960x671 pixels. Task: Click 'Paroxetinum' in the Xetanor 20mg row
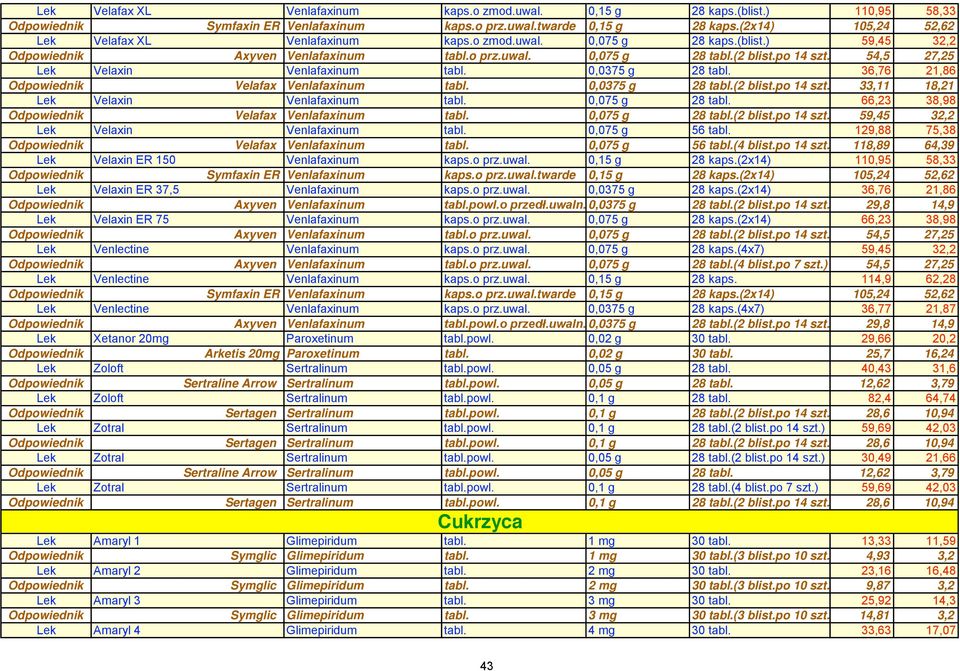pyautogui.click(x=320, y=339)
